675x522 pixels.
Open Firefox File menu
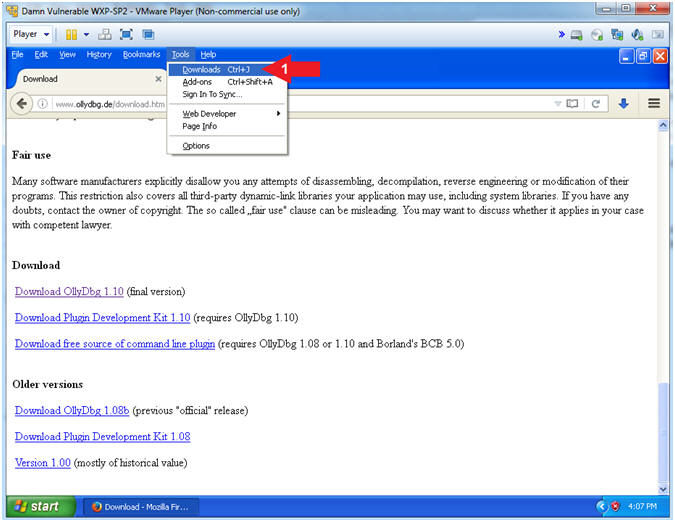click(x=17, y=55)
